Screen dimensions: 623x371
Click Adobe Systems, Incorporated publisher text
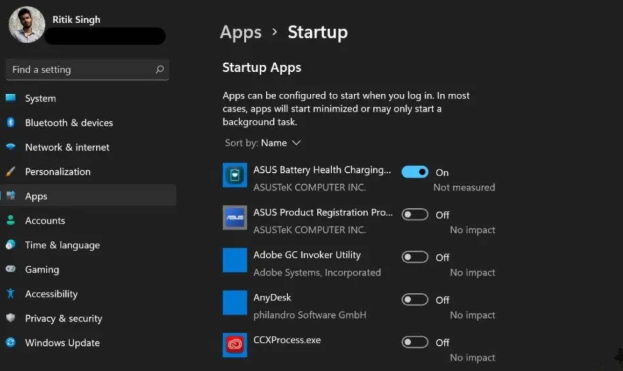click(317, 272)
